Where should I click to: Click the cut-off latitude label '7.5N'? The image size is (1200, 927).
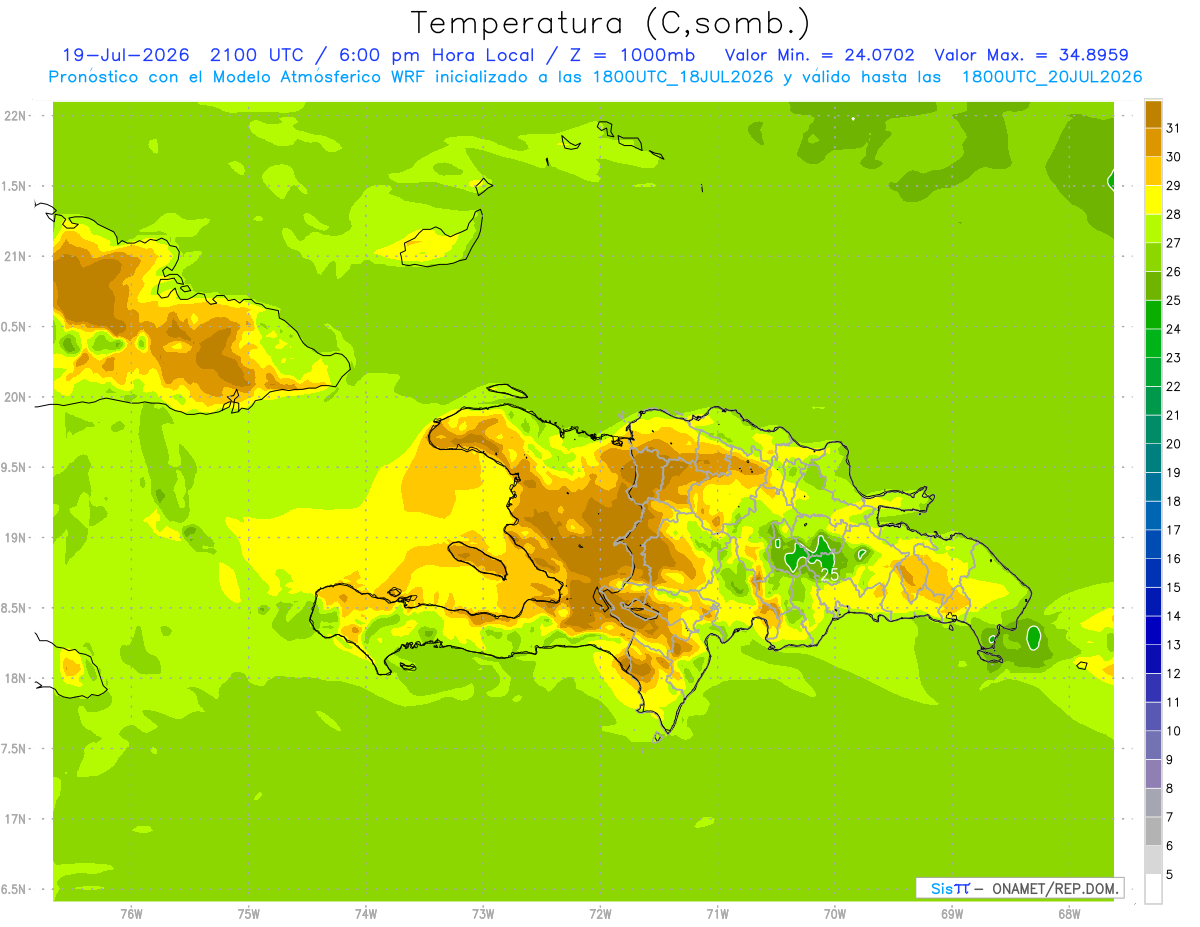tap(15, 749)
